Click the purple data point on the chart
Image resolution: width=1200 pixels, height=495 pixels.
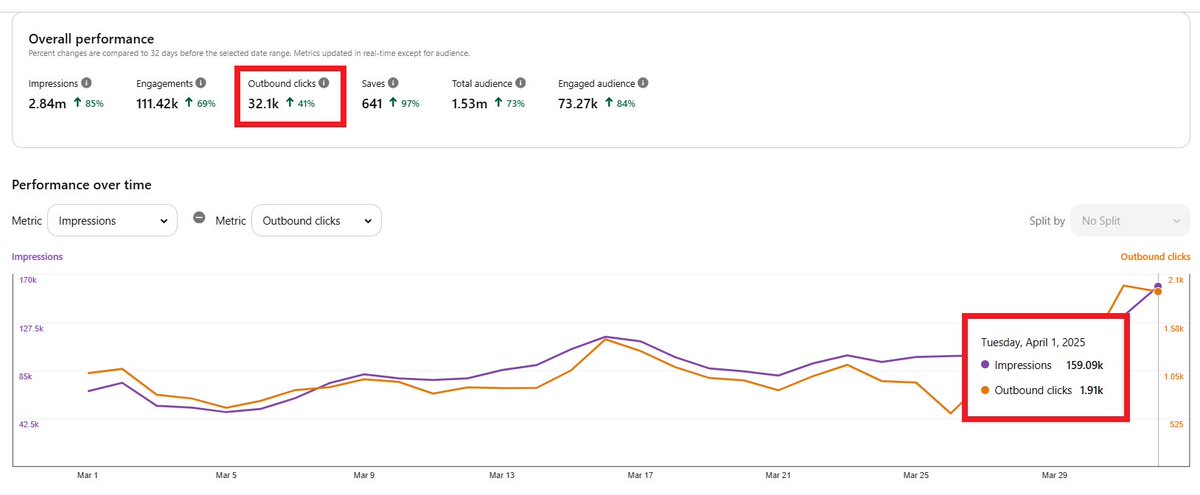click(1158, 287)
